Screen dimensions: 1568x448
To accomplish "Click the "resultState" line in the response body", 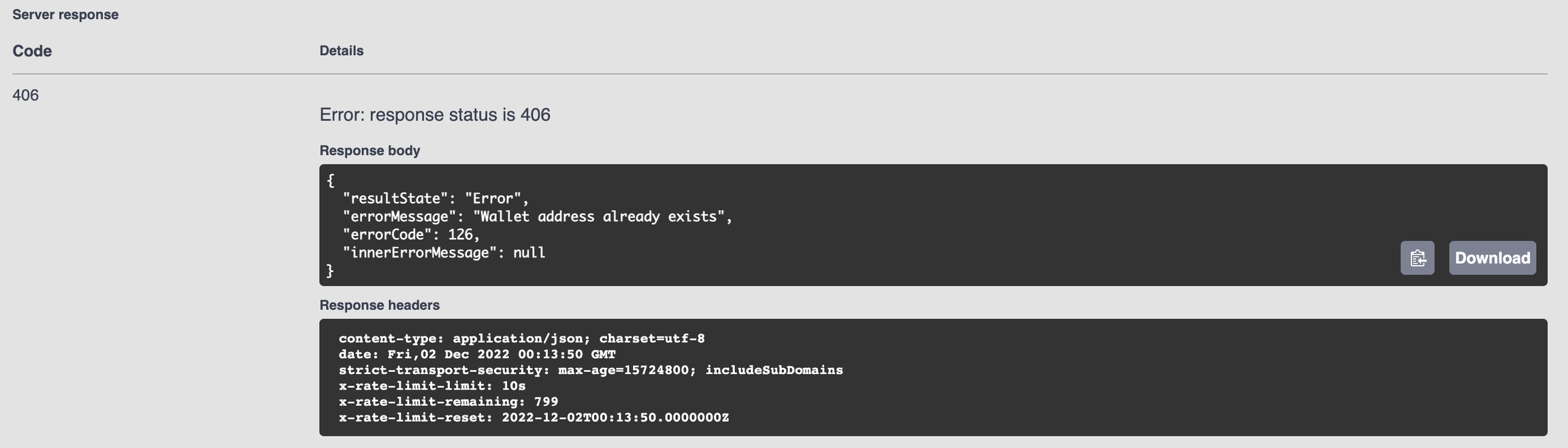I will point(436,199).
